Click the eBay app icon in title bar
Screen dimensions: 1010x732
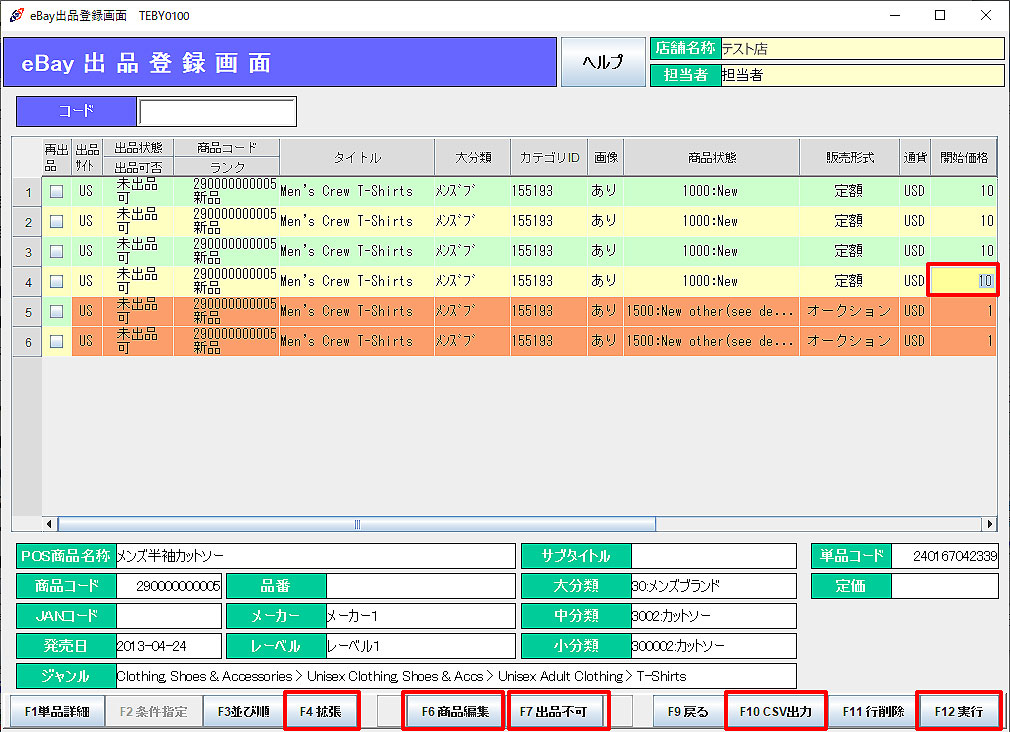[16, 15]
